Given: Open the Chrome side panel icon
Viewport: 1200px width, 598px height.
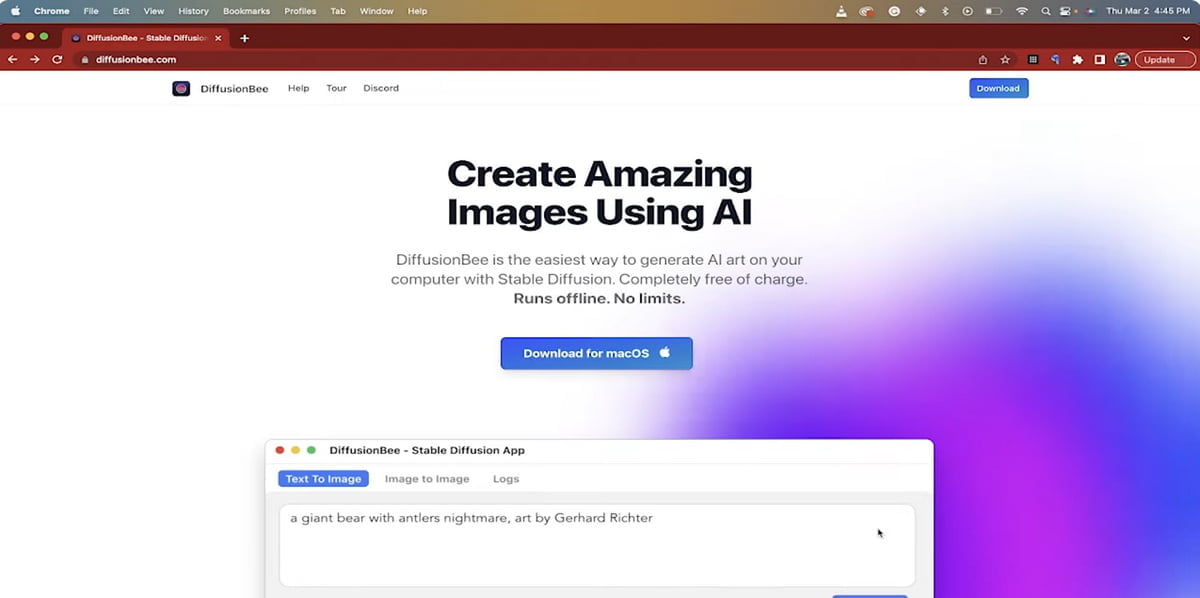Looking at the screenshot, I should [x=1098, y=59].
